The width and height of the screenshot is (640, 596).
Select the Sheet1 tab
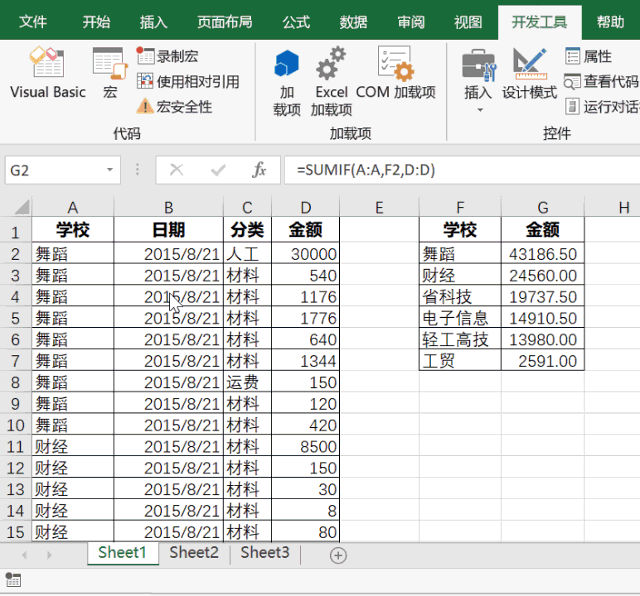pos(122,553)
